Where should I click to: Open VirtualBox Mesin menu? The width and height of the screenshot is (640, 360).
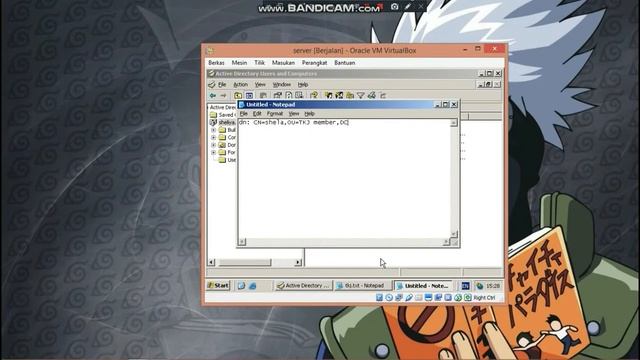coord(239,63)
